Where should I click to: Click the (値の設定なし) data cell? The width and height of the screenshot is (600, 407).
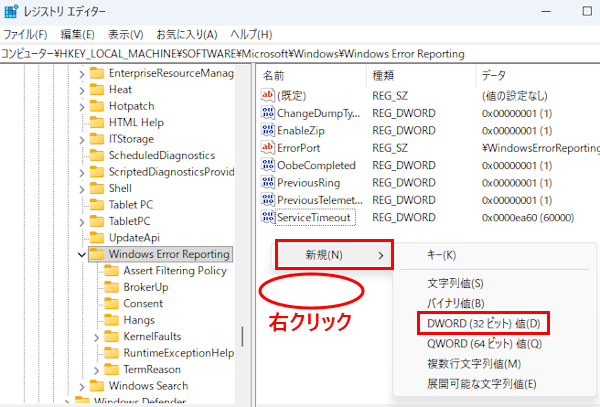514,96
